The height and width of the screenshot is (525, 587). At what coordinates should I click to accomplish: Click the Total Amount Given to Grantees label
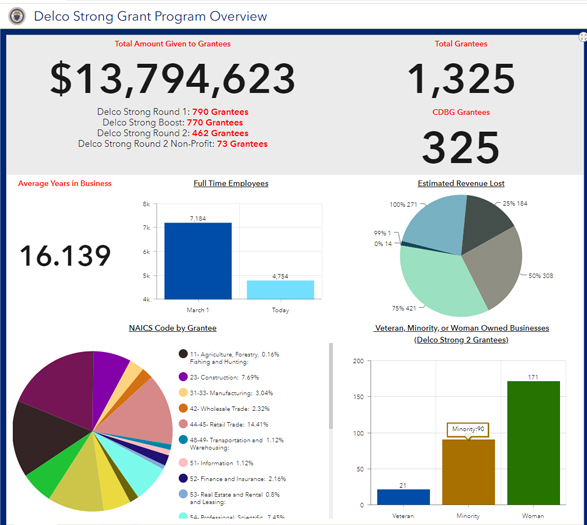(x=173, y=44)
